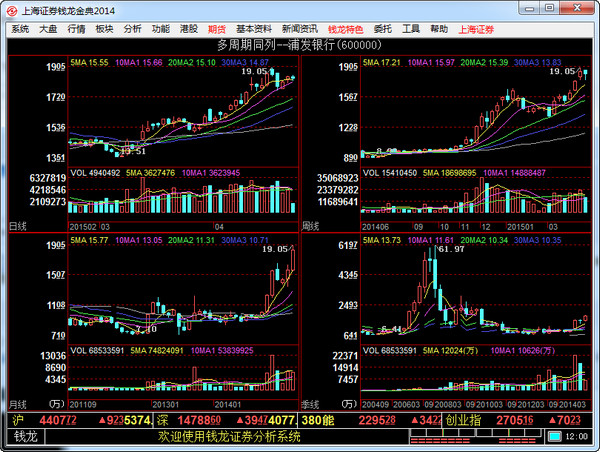Click VOL 4940492 in daily volume panel
Screen dimensions: 600x452
95,173
